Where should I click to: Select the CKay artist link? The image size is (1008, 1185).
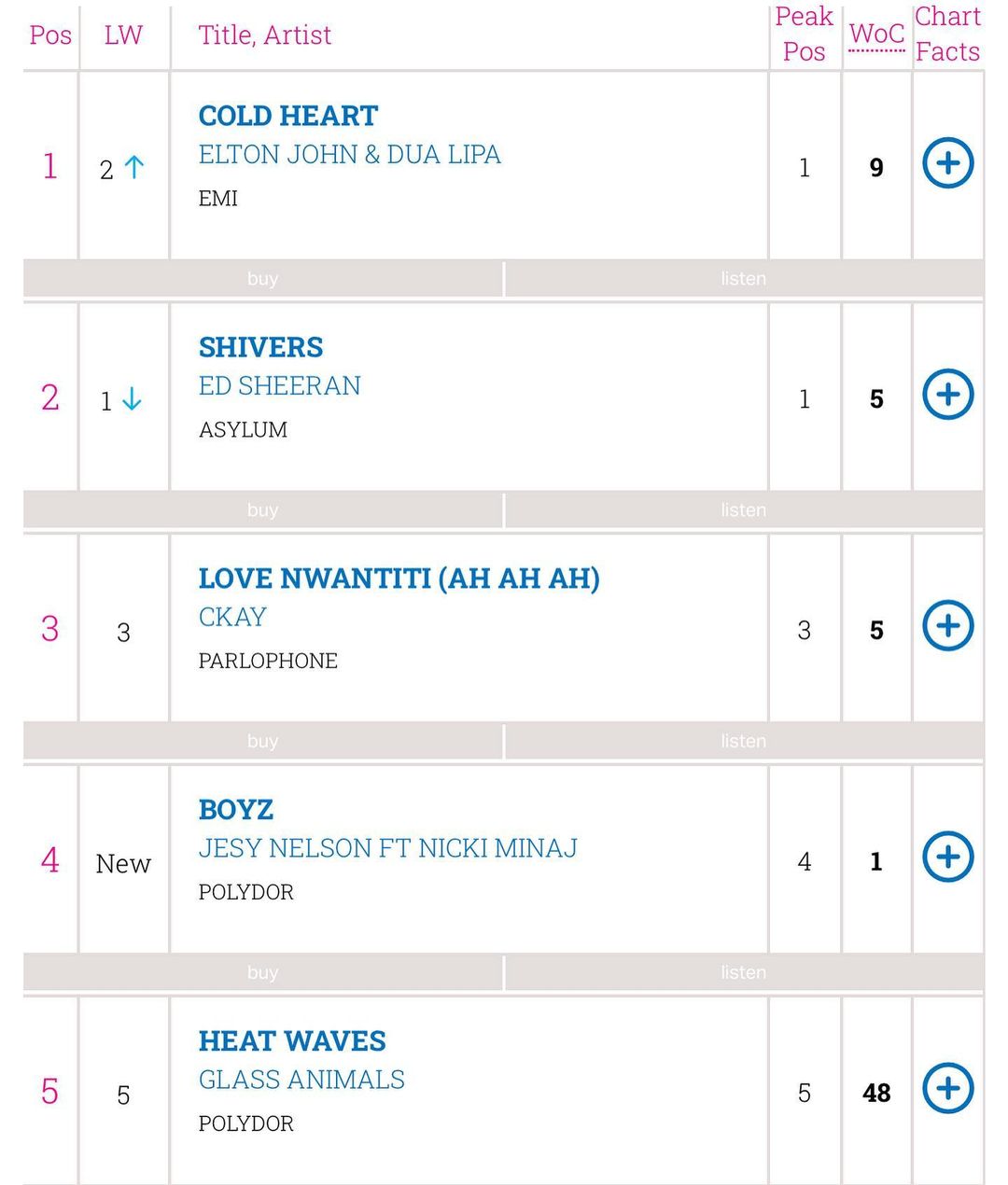coord(232,618)
